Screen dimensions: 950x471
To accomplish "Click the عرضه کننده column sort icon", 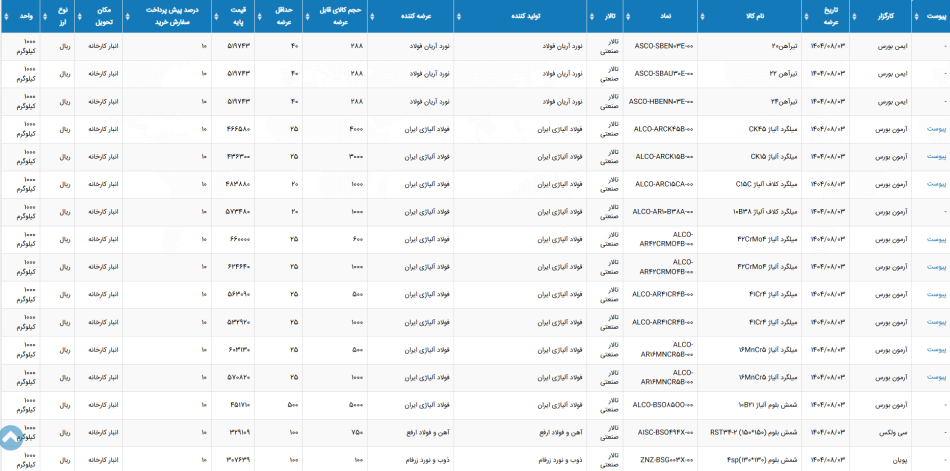I will 373,16.
